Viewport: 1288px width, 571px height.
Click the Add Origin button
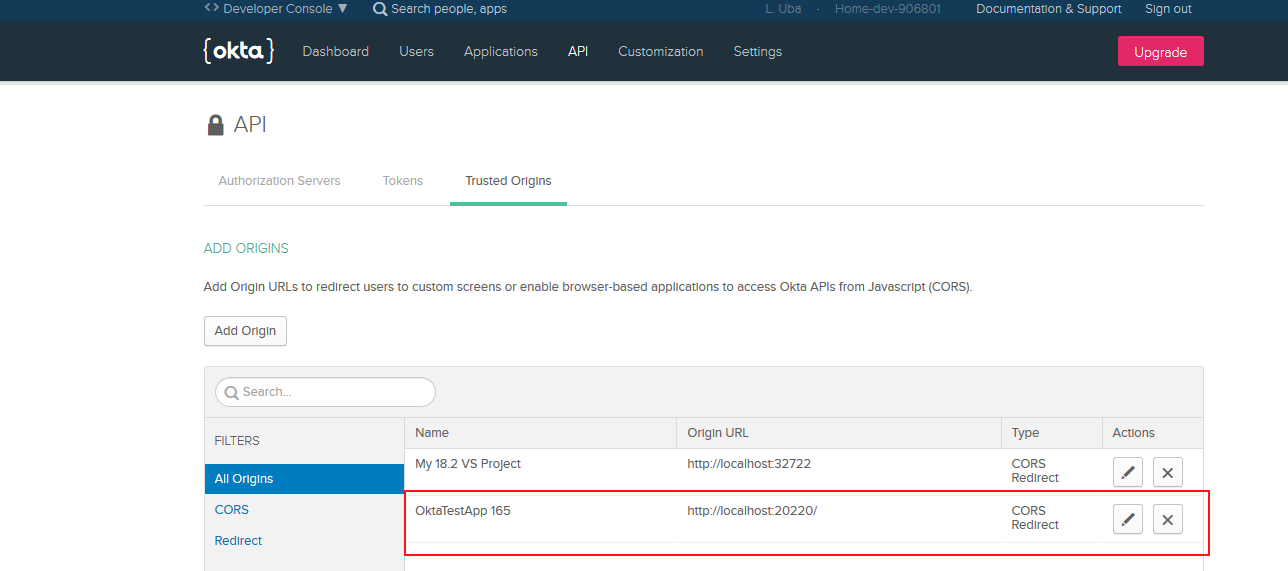pyautogui.click(x=245, y=331)
